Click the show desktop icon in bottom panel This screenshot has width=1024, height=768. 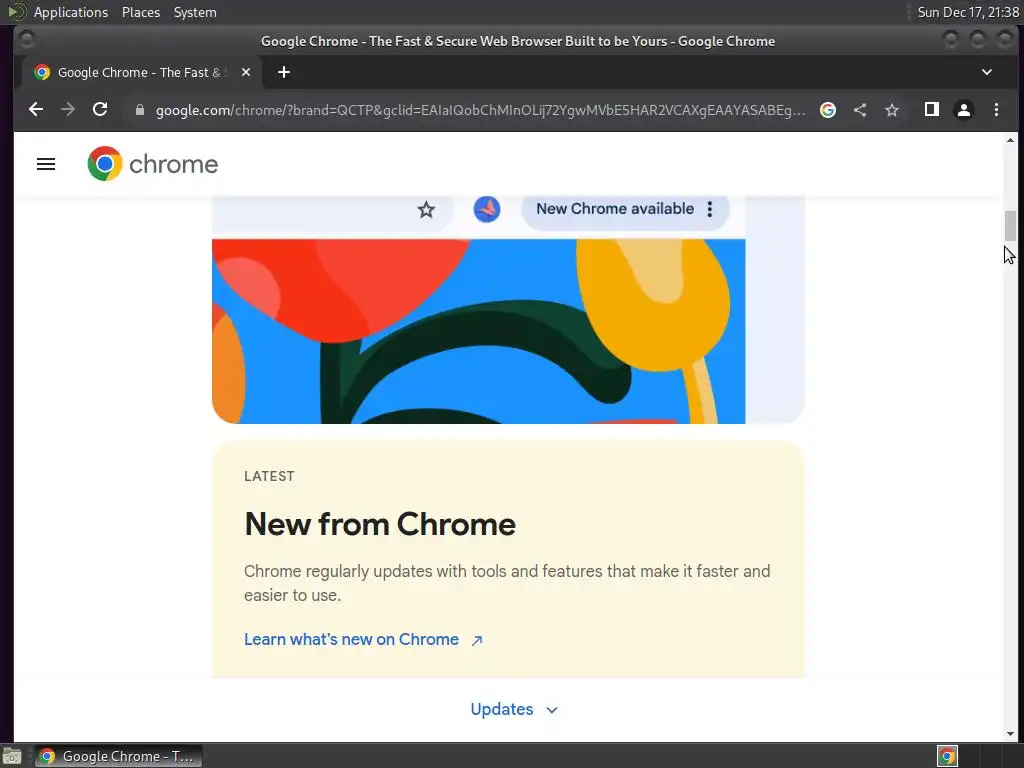pyautogui.click(x=12, y=756)
